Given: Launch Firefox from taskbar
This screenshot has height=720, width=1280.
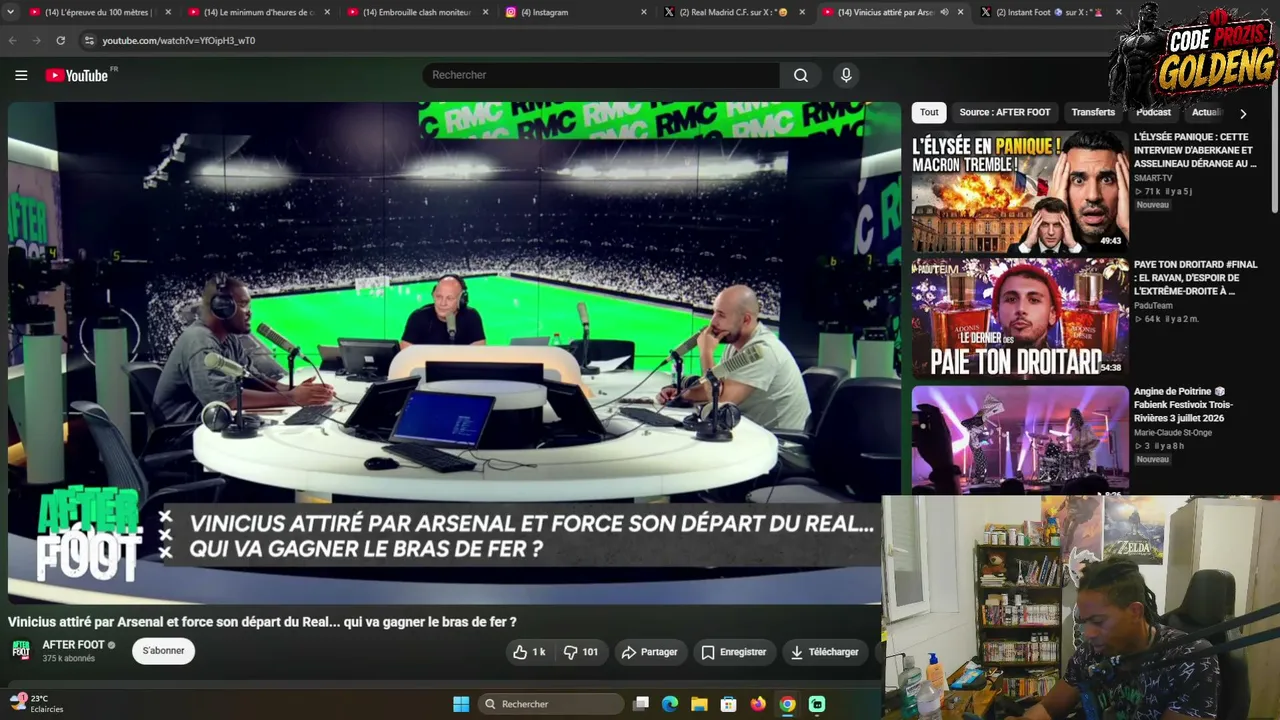Looking at the screenshot, I should point(758,704).
